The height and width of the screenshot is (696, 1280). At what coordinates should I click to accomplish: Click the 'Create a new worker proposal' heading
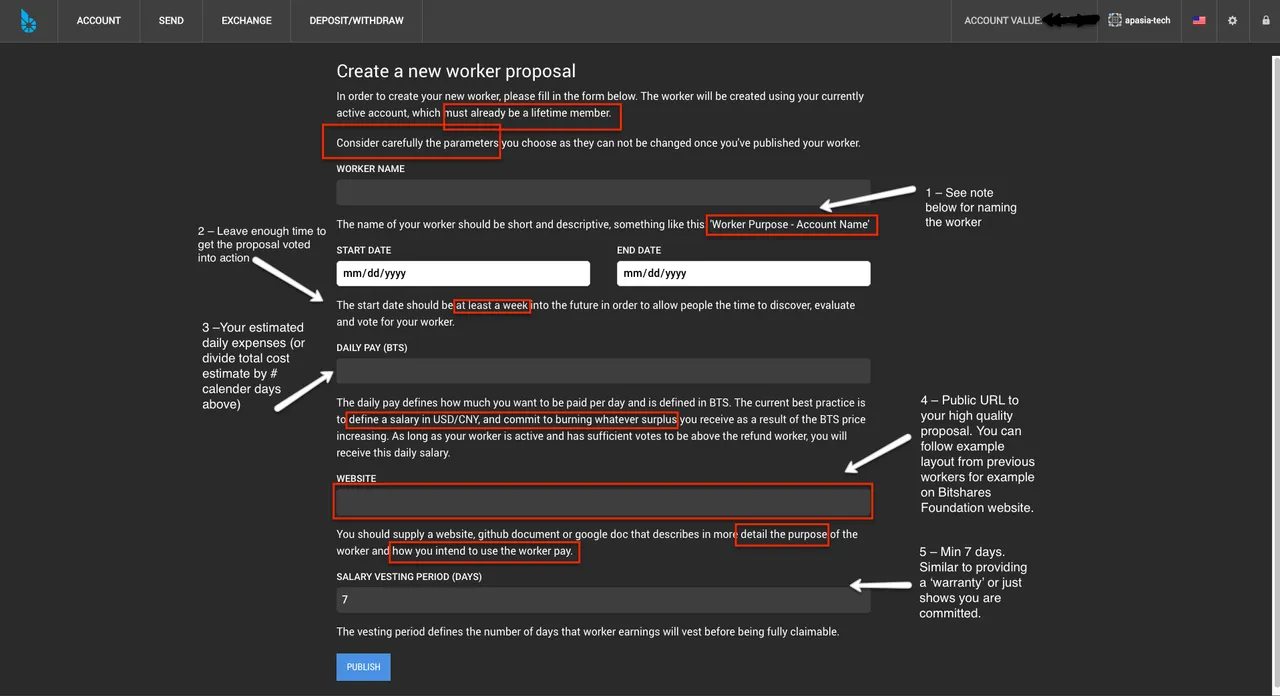click(456, 71)
